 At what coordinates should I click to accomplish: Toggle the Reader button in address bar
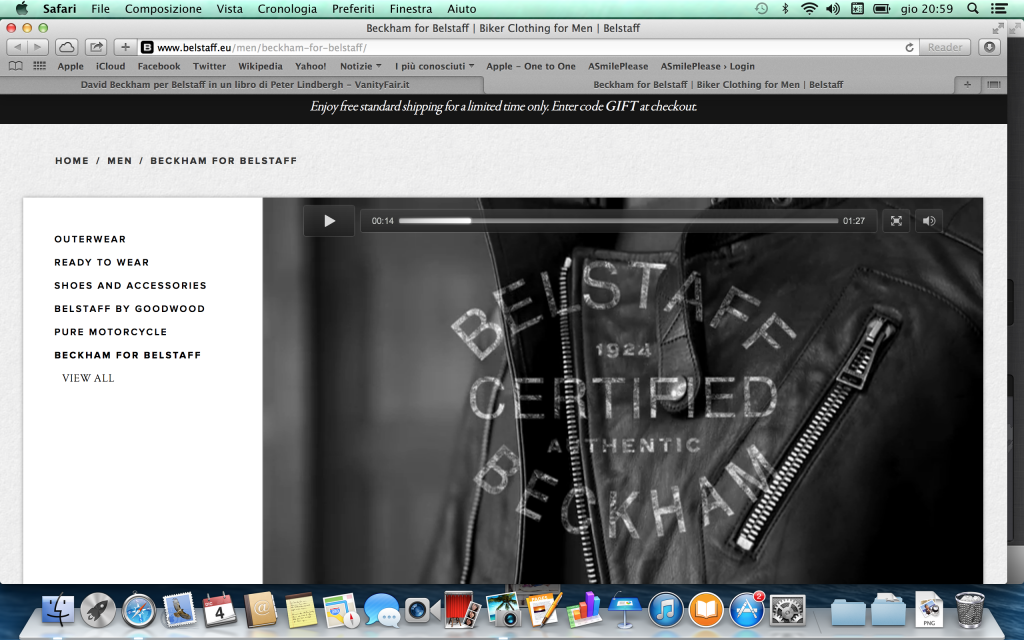pos(945,47)
